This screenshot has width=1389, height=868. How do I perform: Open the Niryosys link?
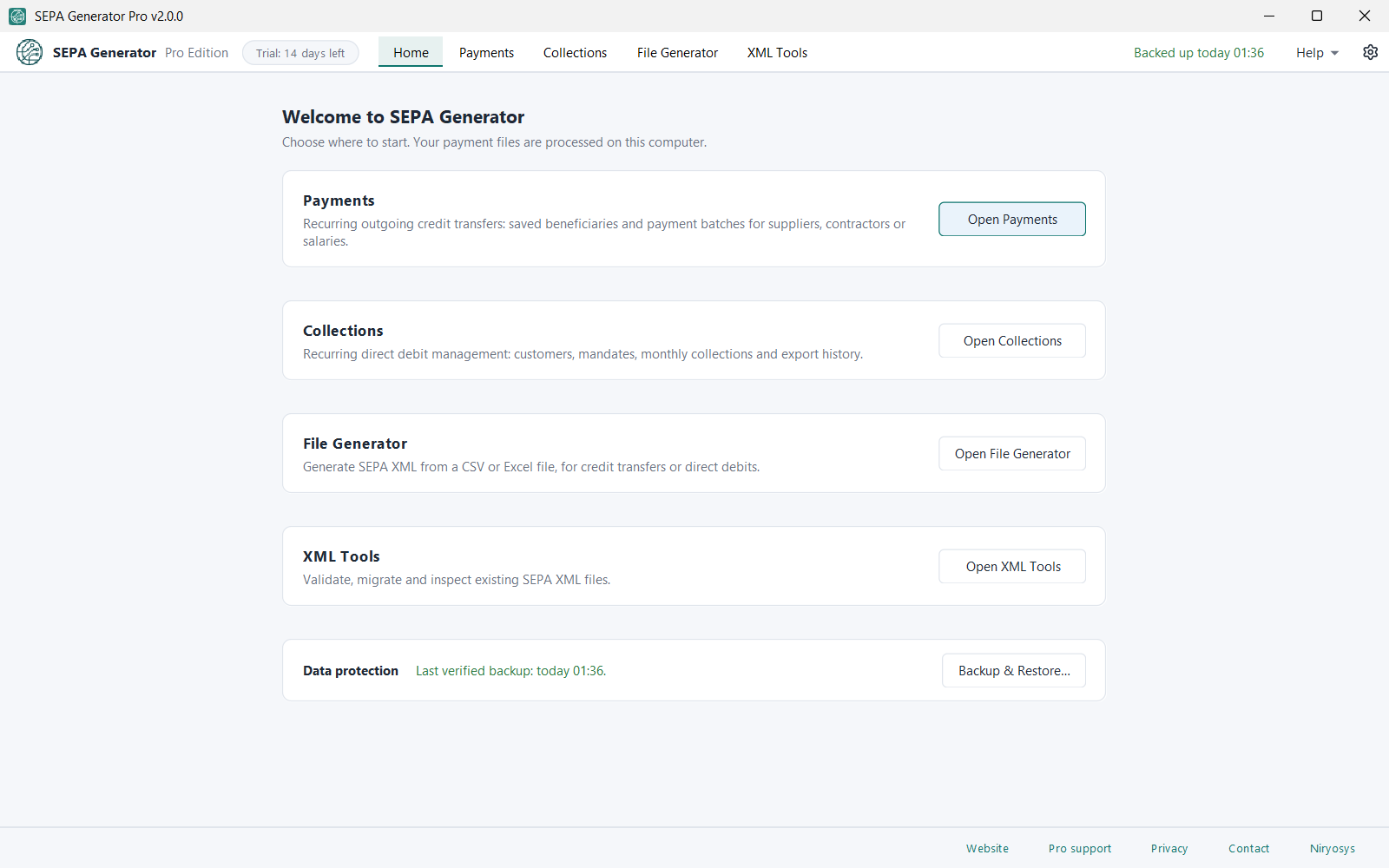tap(1333, 848)
